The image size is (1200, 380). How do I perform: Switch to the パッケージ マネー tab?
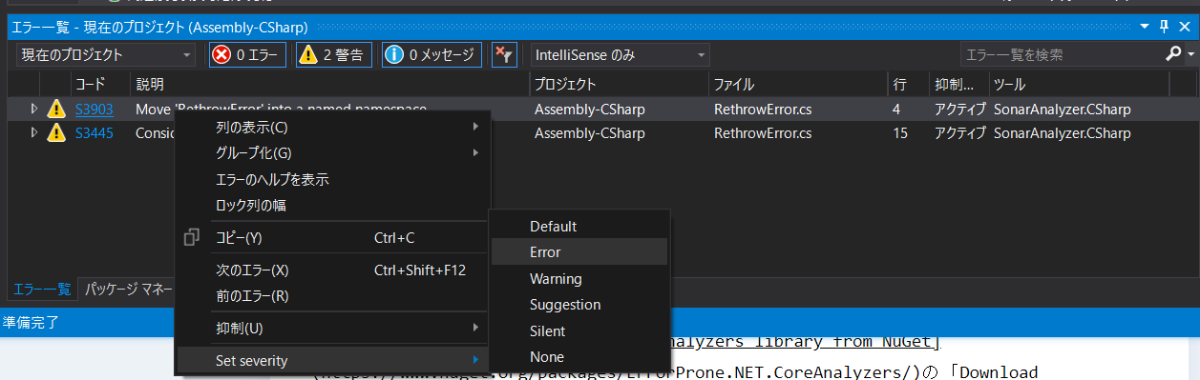click(x=128, y=289)
